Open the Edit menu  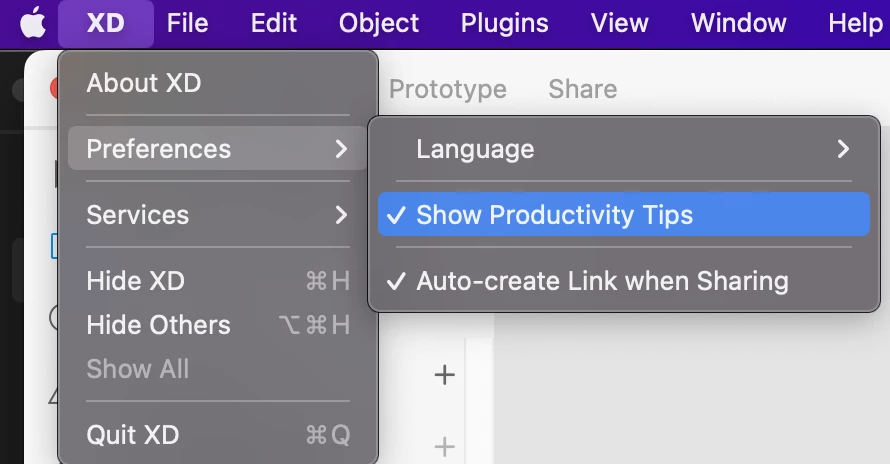point(274,24)
